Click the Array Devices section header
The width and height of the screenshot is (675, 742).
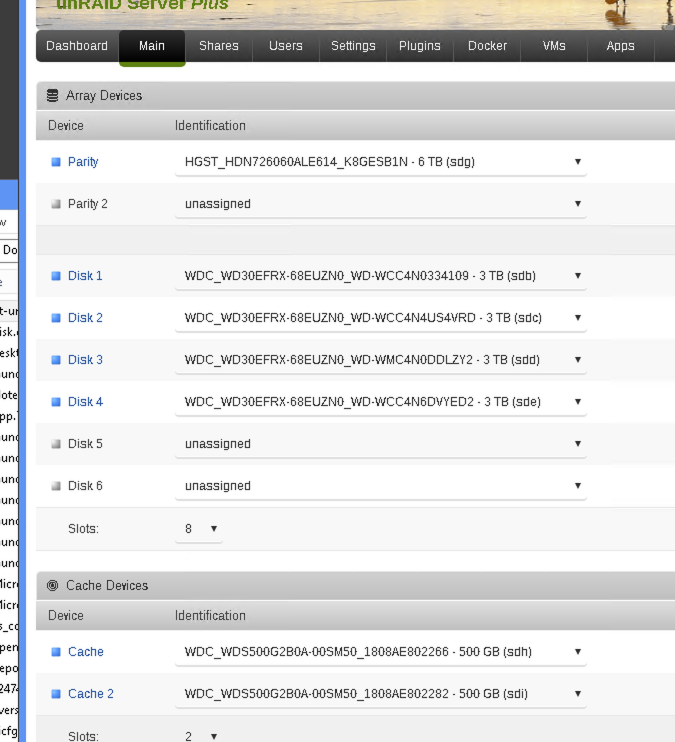355,96
